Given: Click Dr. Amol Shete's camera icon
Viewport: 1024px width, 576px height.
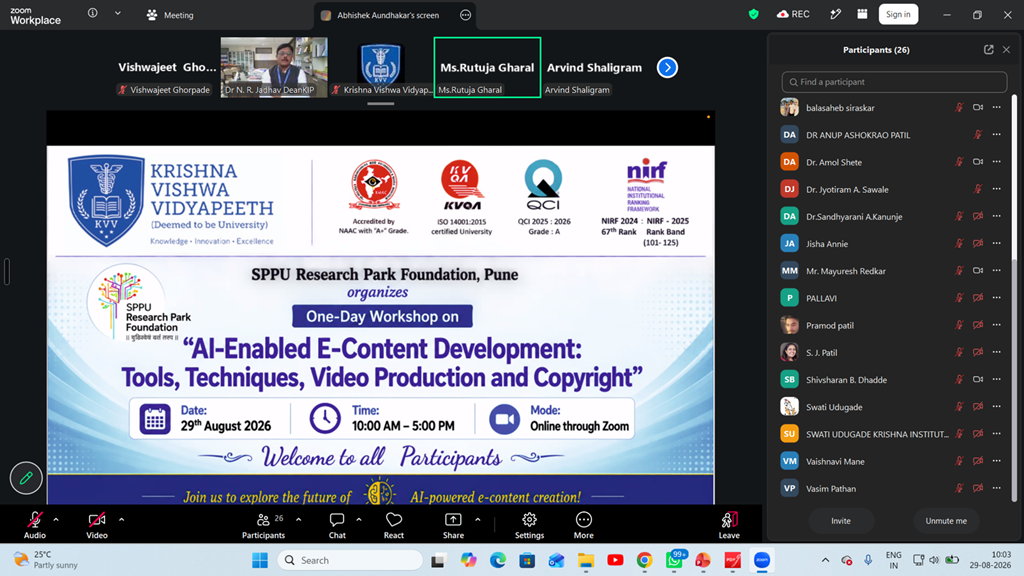Looking at the screenshot, I should 978,162.
